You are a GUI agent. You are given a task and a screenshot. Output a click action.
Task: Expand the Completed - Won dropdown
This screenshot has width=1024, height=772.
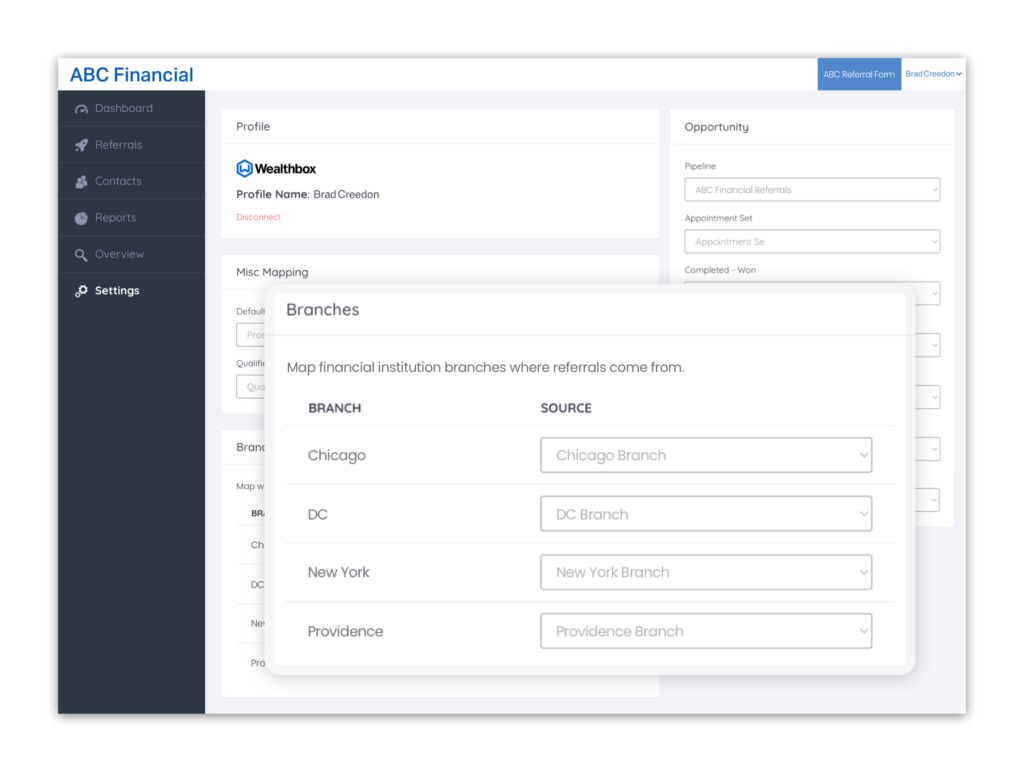(x=931, y=293)
